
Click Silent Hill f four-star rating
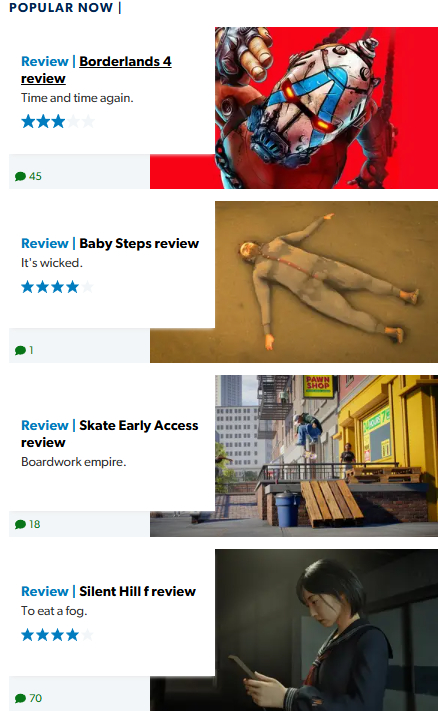pos(57,635)
